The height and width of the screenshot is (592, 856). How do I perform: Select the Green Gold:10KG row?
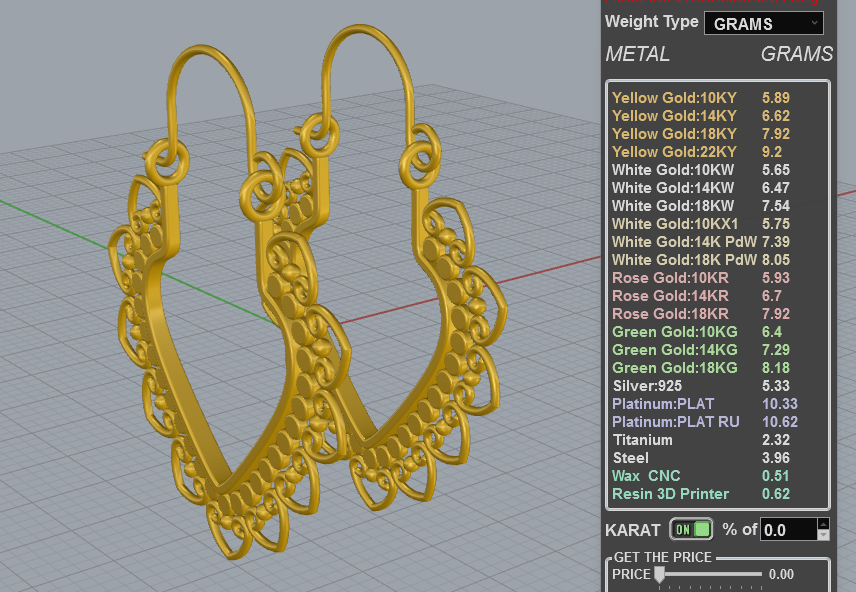(x=718, y=332)
